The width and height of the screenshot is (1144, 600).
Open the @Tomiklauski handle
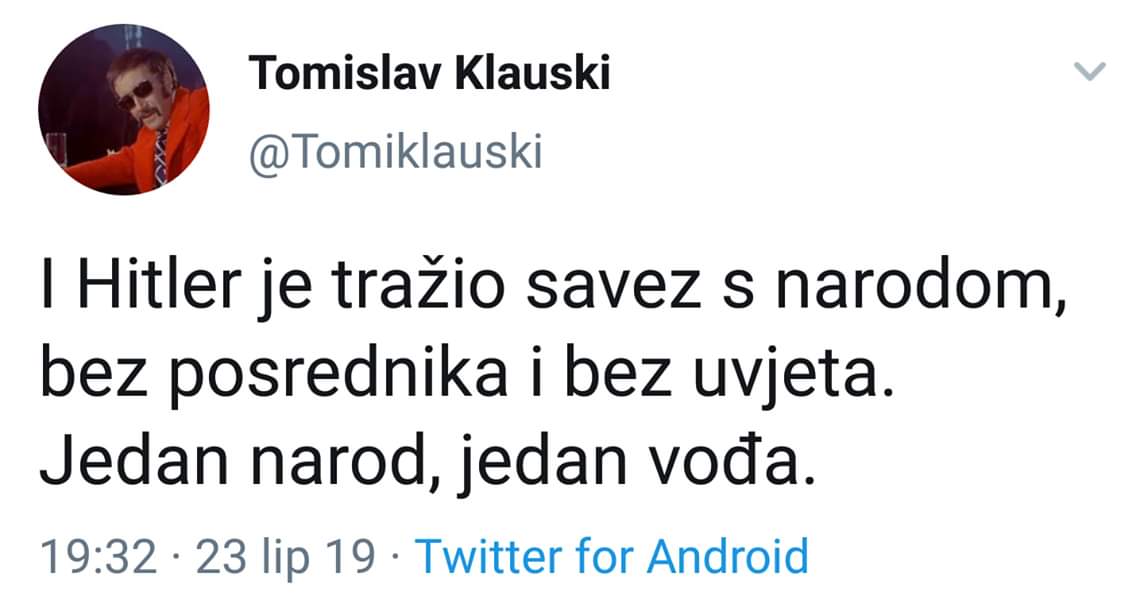coord(395,152)
